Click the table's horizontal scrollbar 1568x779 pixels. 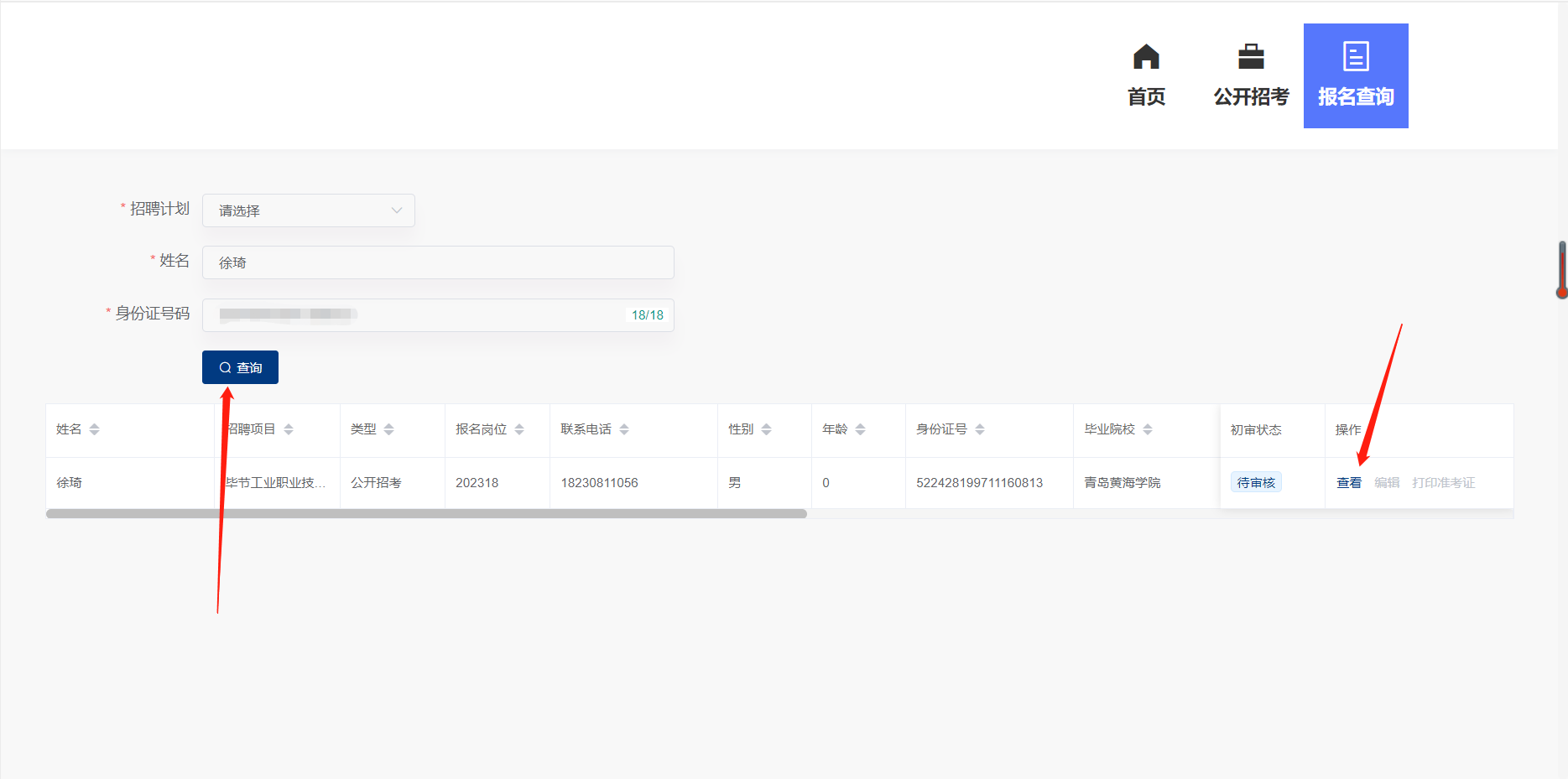pos(426,514)
